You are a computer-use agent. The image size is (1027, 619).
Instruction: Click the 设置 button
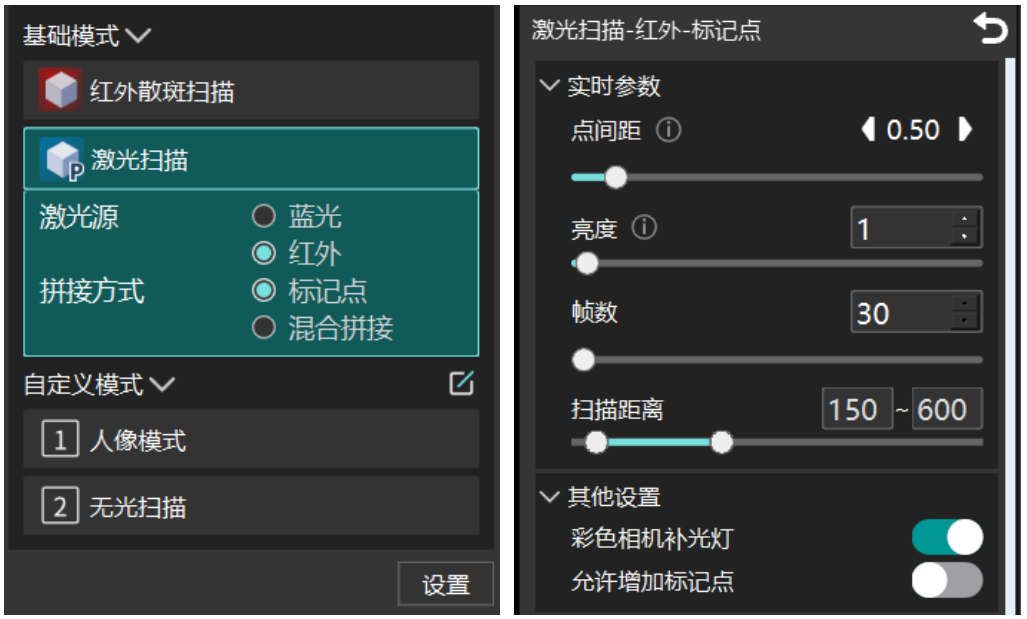(445, 584)
